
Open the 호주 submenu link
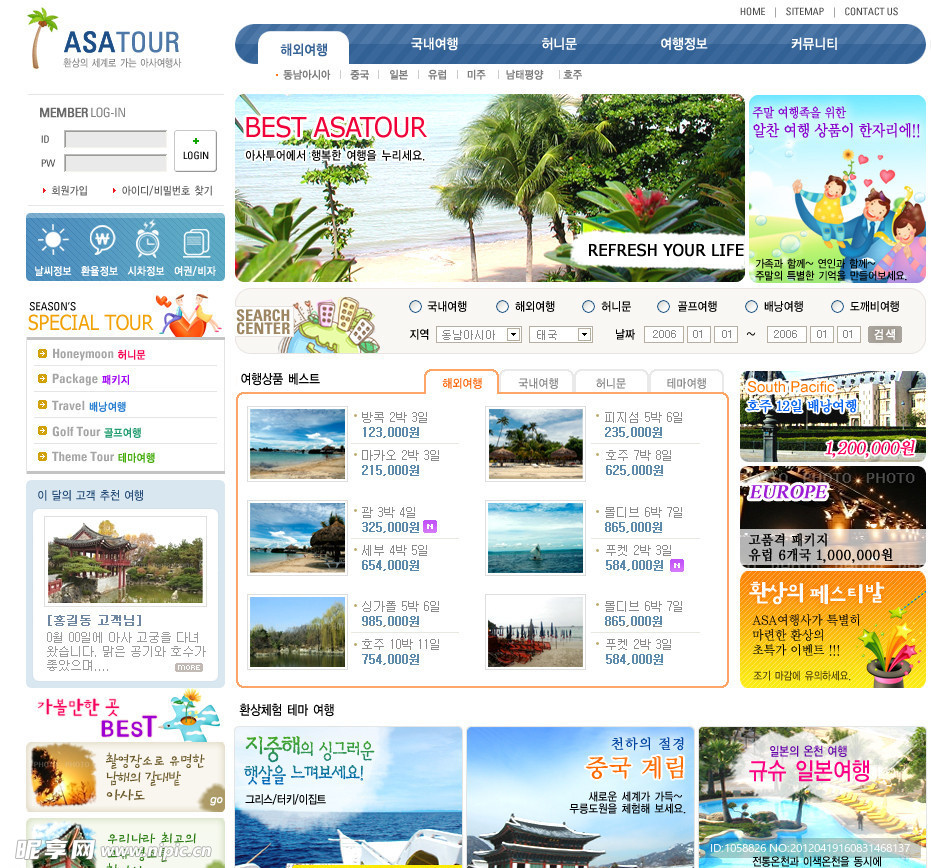pyautogui.click(x=572, y=74)
